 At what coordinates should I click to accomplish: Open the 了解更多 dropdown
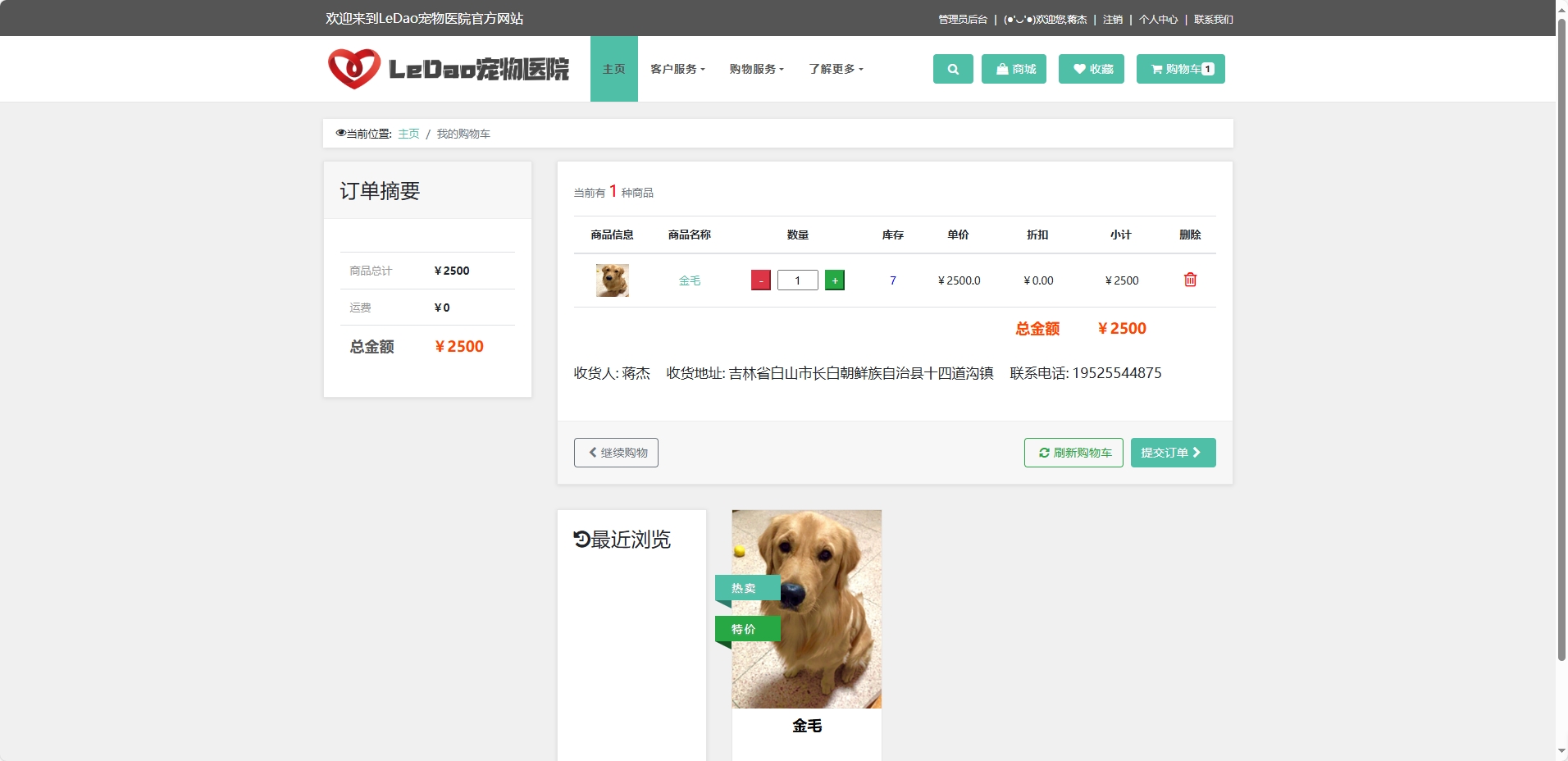pyautogui.click(x=834, y=69)
